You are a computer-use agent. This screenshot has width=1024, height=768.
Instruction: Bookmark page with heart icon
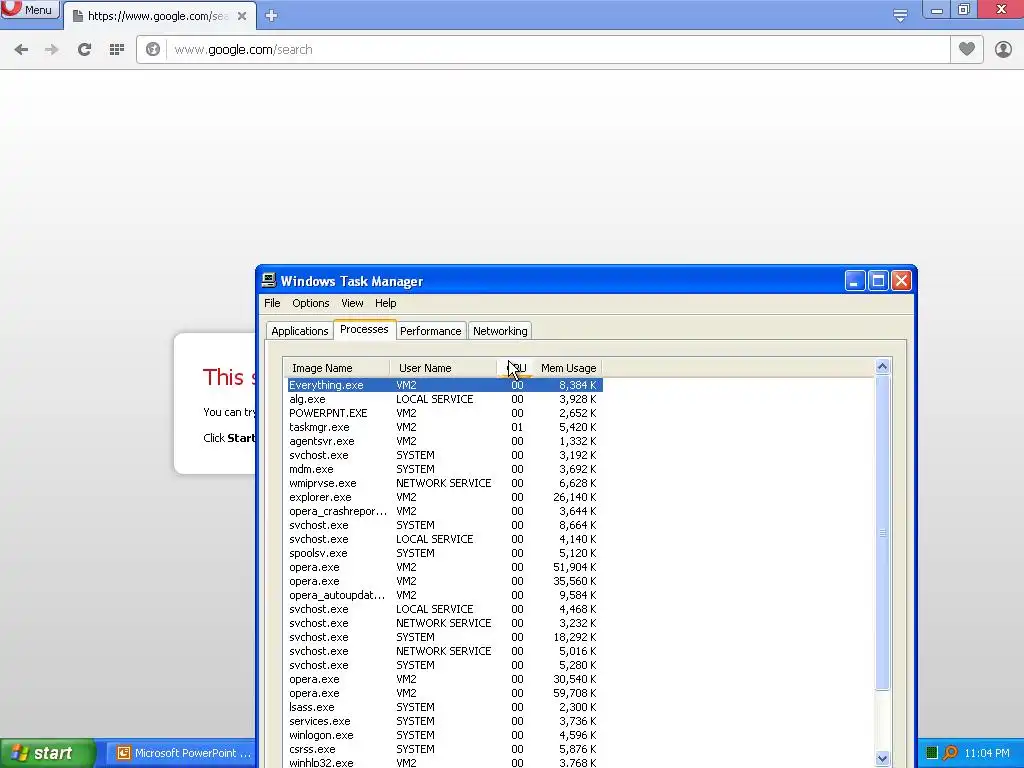click(x=967, y=49)
